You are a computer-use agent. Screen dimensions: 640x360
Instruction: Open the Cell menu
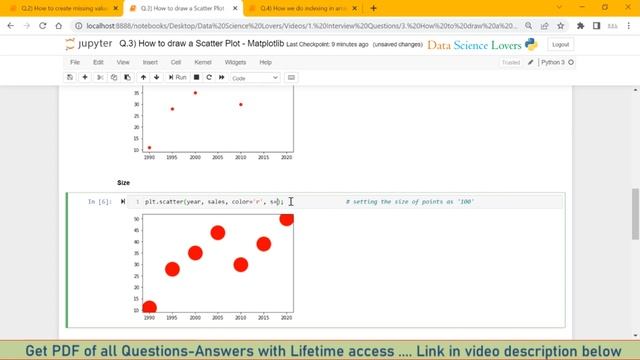click(x=176, y=62)
